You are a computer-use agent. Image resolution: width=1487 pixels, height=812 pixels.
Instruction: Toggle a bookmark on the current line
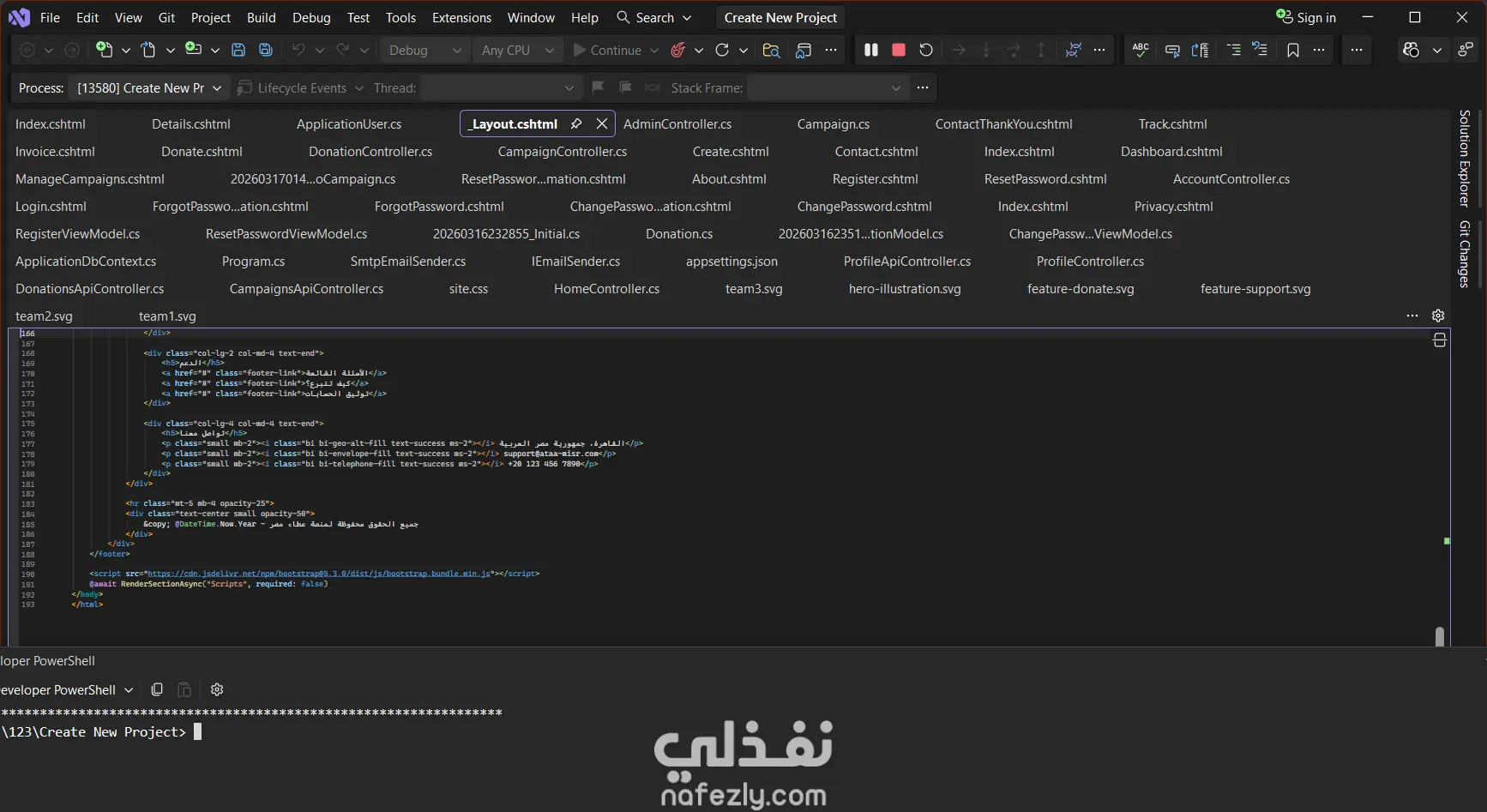pos(1293,50)
